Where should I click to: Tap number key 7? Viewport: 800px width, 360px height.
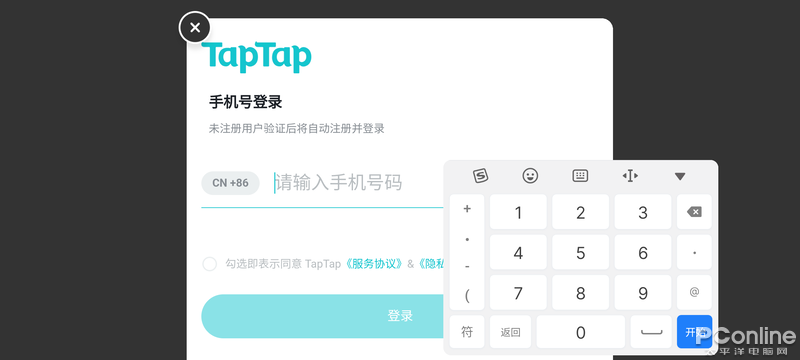(518, 293)
